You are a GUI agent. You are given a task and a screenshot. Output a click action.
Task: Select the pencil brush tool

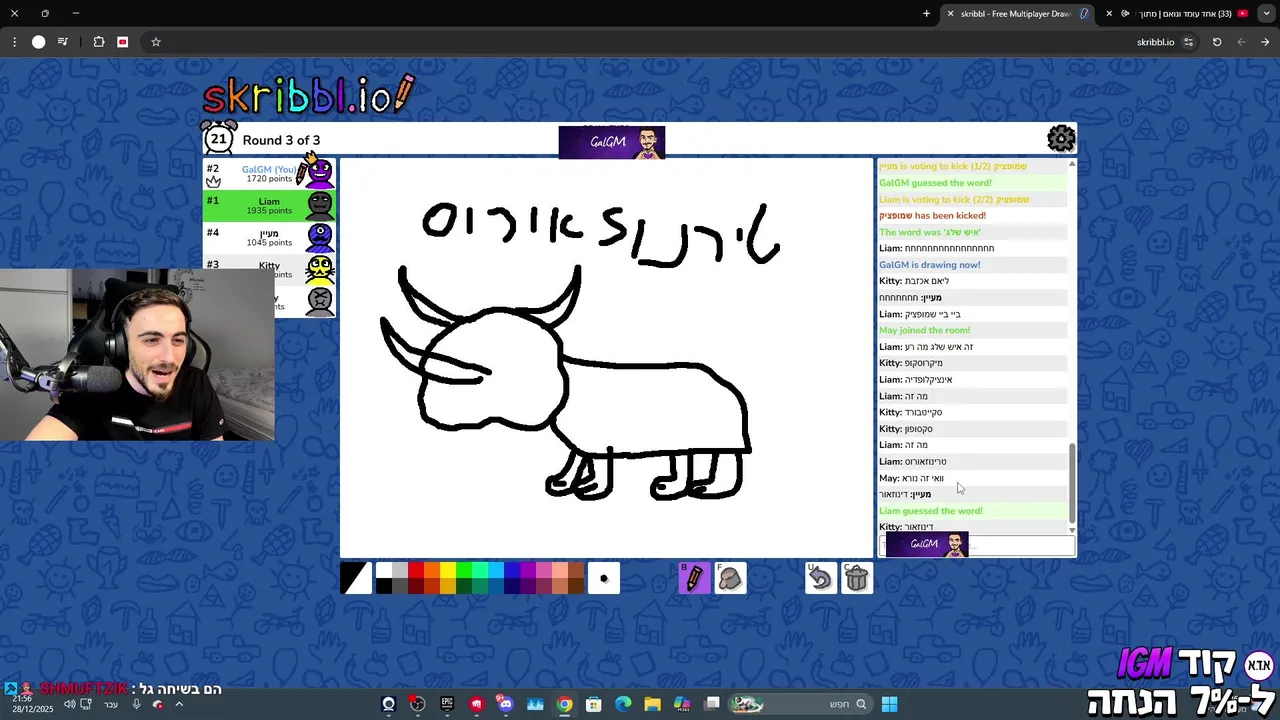pyautogui.click(x=694, y=578)
